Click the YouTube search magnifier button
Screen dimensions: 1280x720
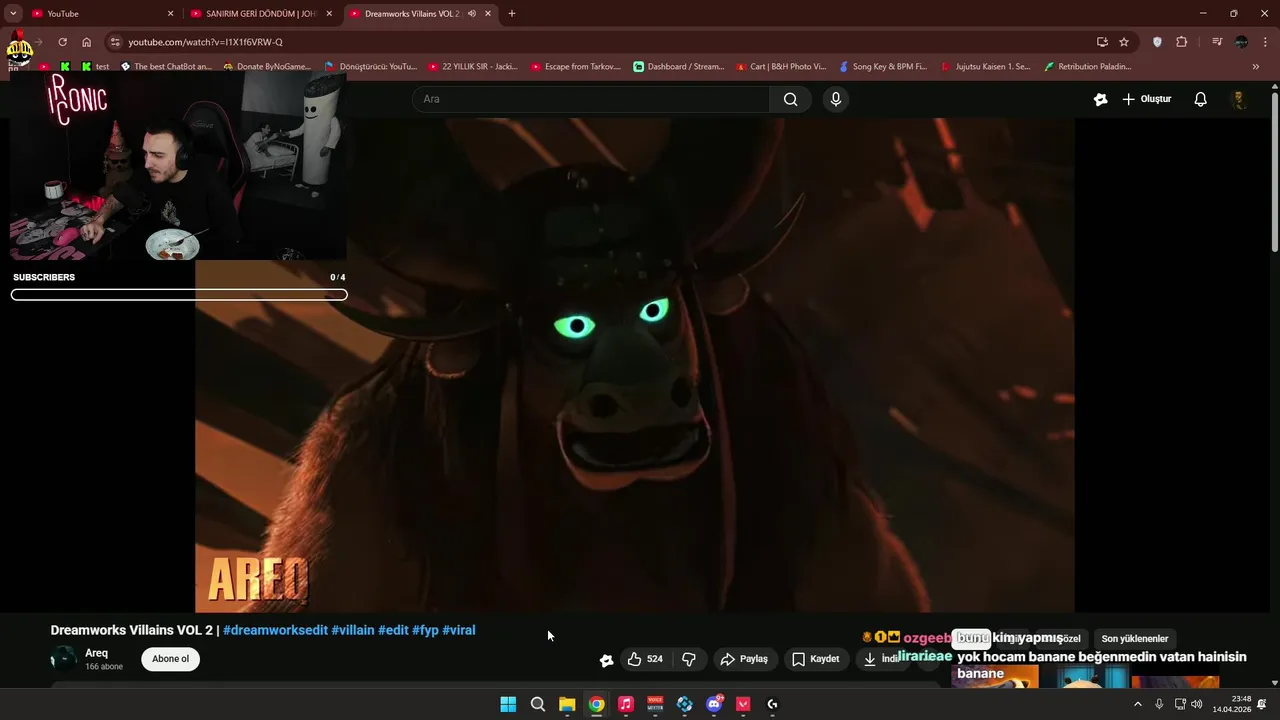pyautogui.click(x=790, y=99)
